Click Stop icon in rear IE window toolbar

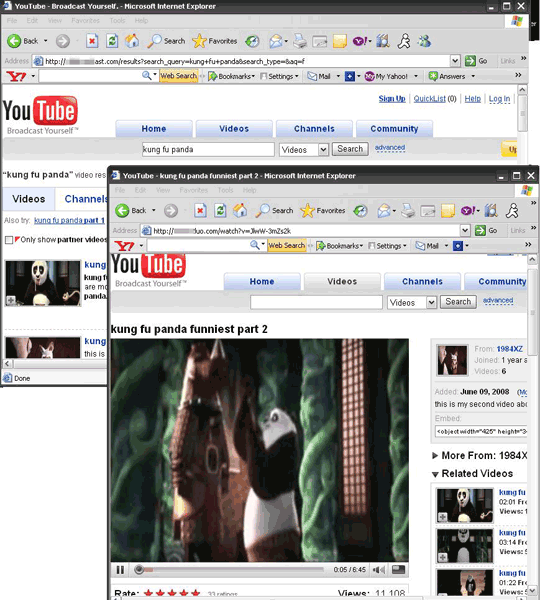pos(92,41)
